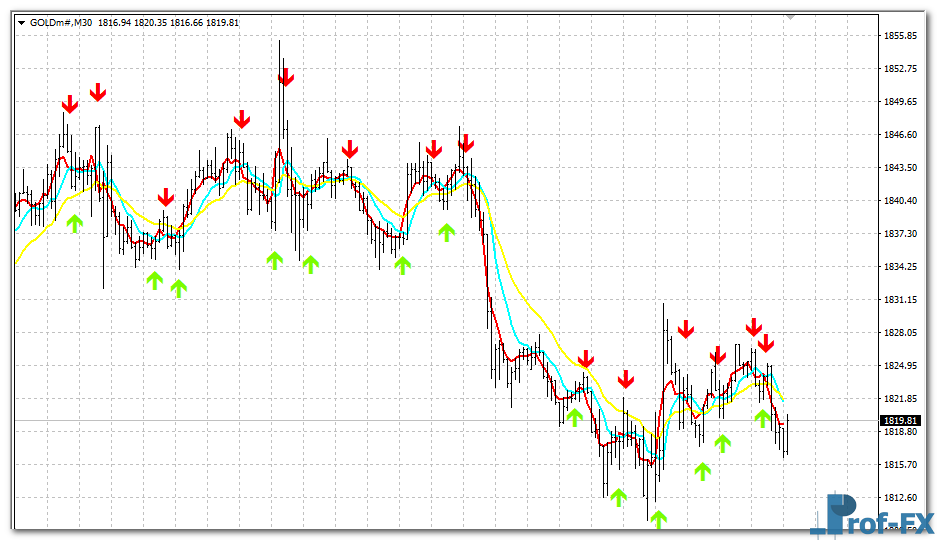
Task: Click the 1855.85 price on the axis
Action: [900, 36]
